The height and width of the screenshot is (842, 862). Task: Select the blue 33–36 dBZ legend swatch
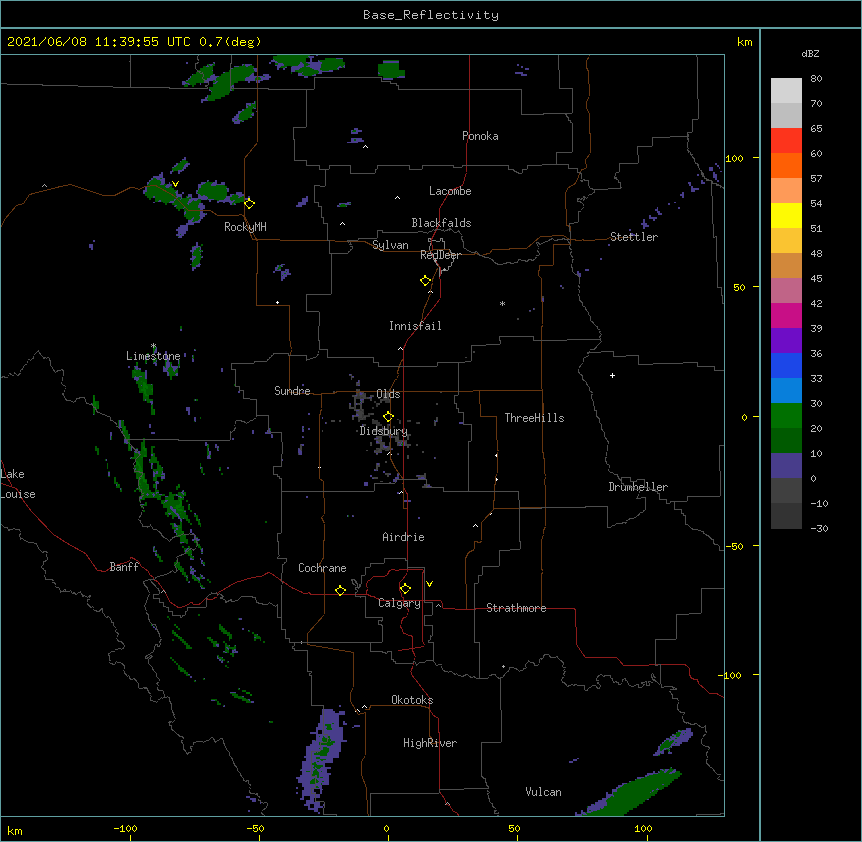coord(786,365)
